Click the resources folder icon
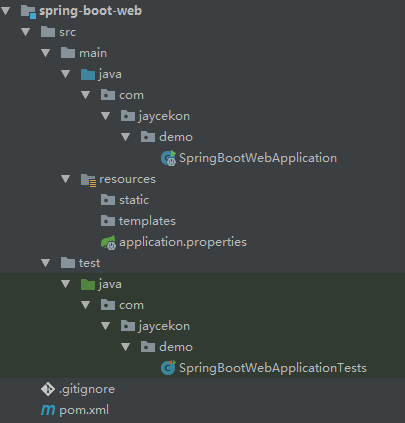Viewport: 405px width, 423px height. (89, 180)
